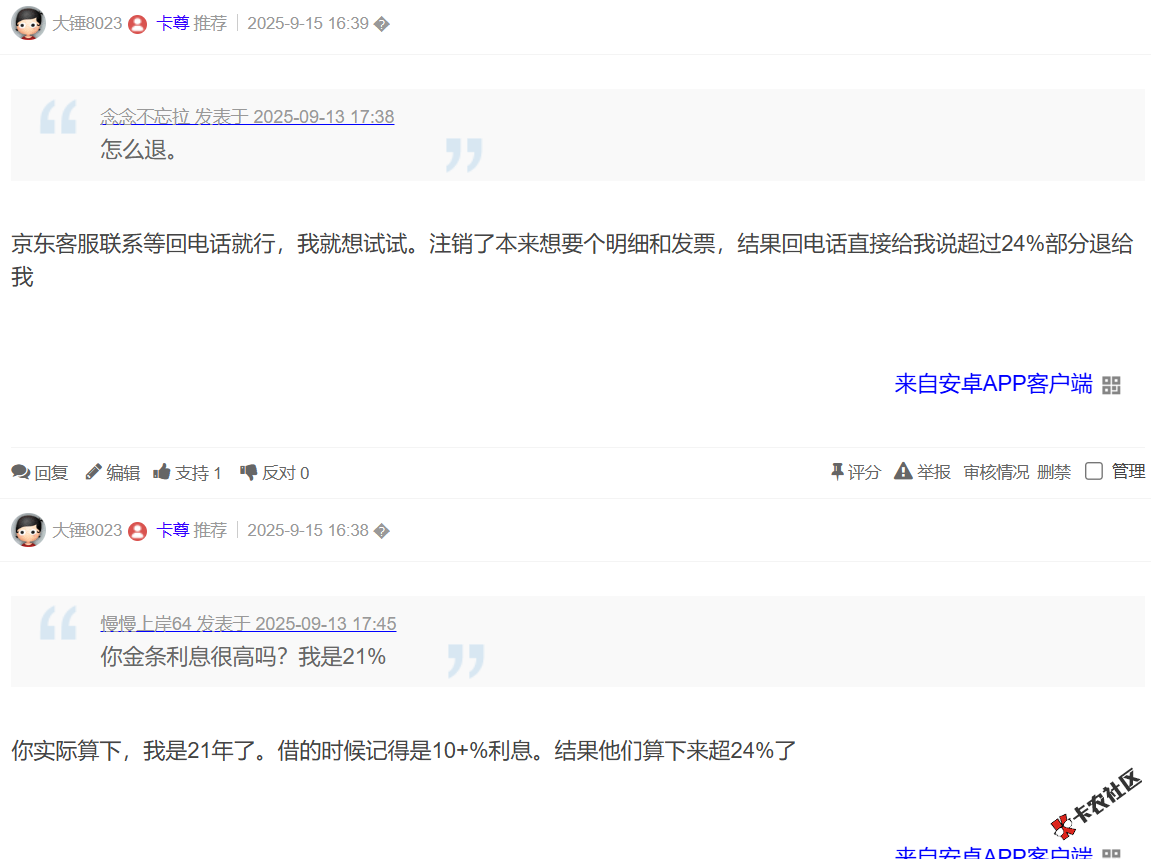Select the pencil icon beside 编辑
This screenshot has height=859, width=1151.
point(92,472)
